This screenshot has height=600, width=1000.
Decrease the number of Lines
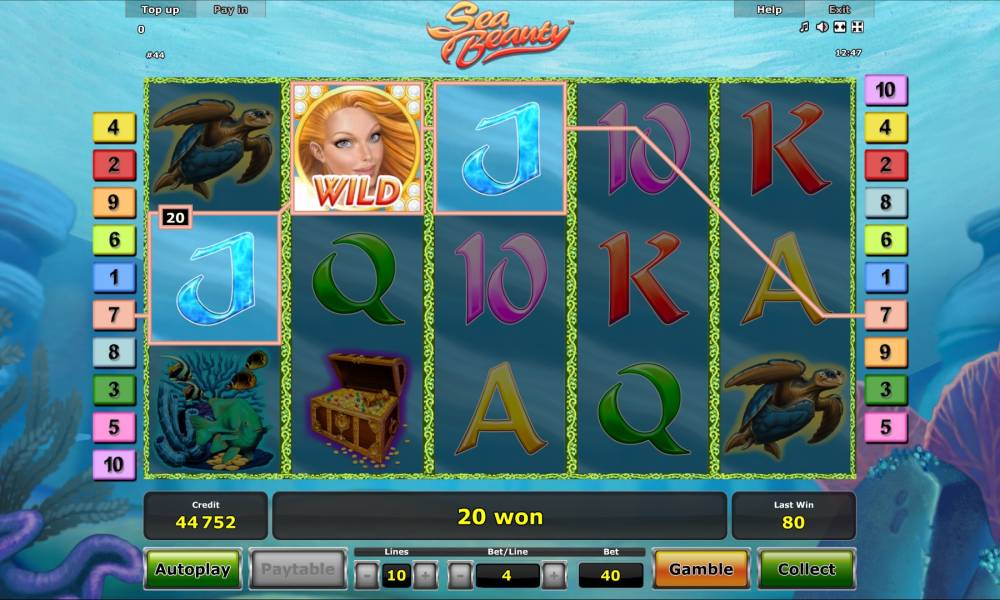367,576
